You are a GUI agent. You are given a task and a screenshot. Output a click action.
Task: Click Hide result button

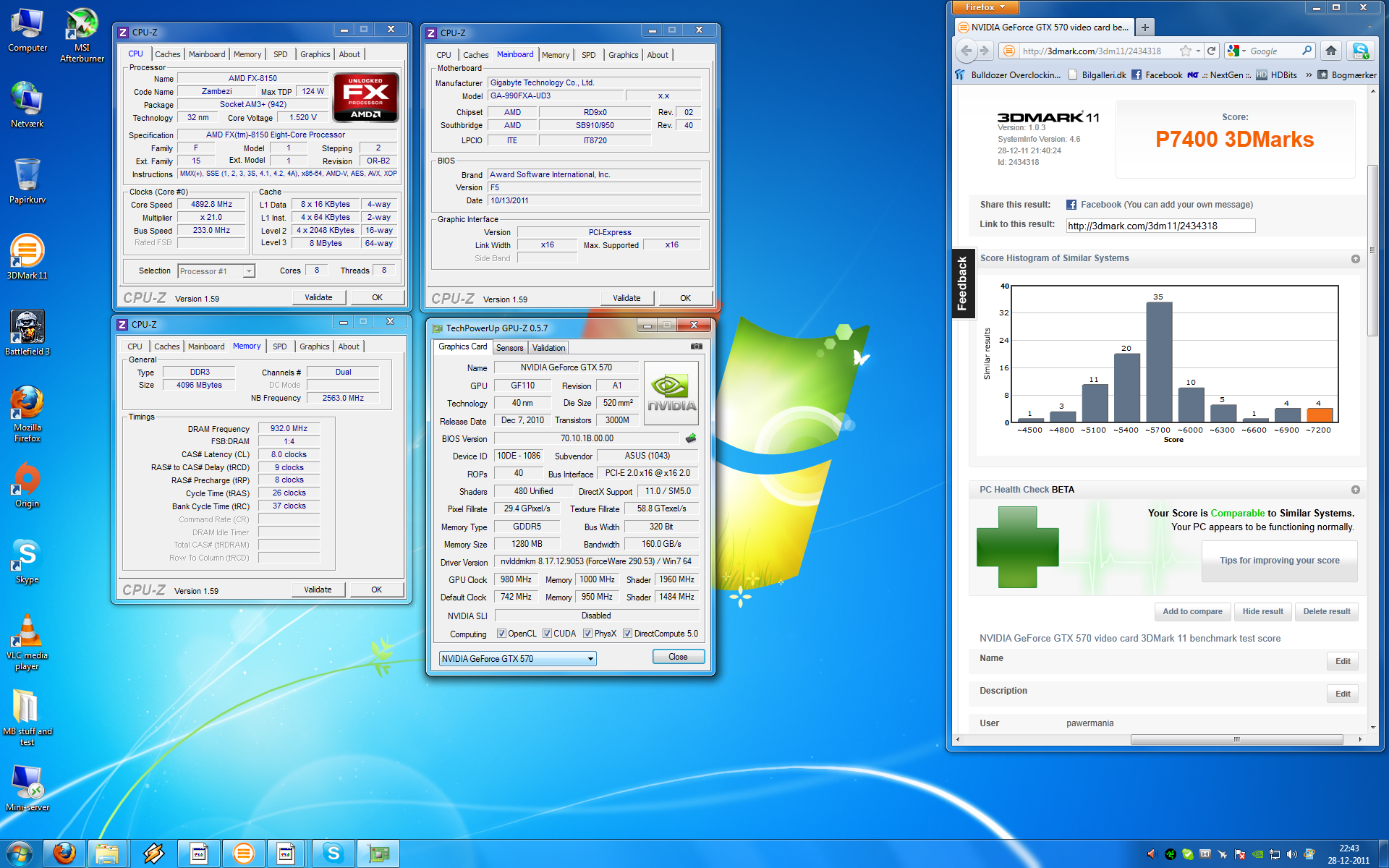point(1262,611)
